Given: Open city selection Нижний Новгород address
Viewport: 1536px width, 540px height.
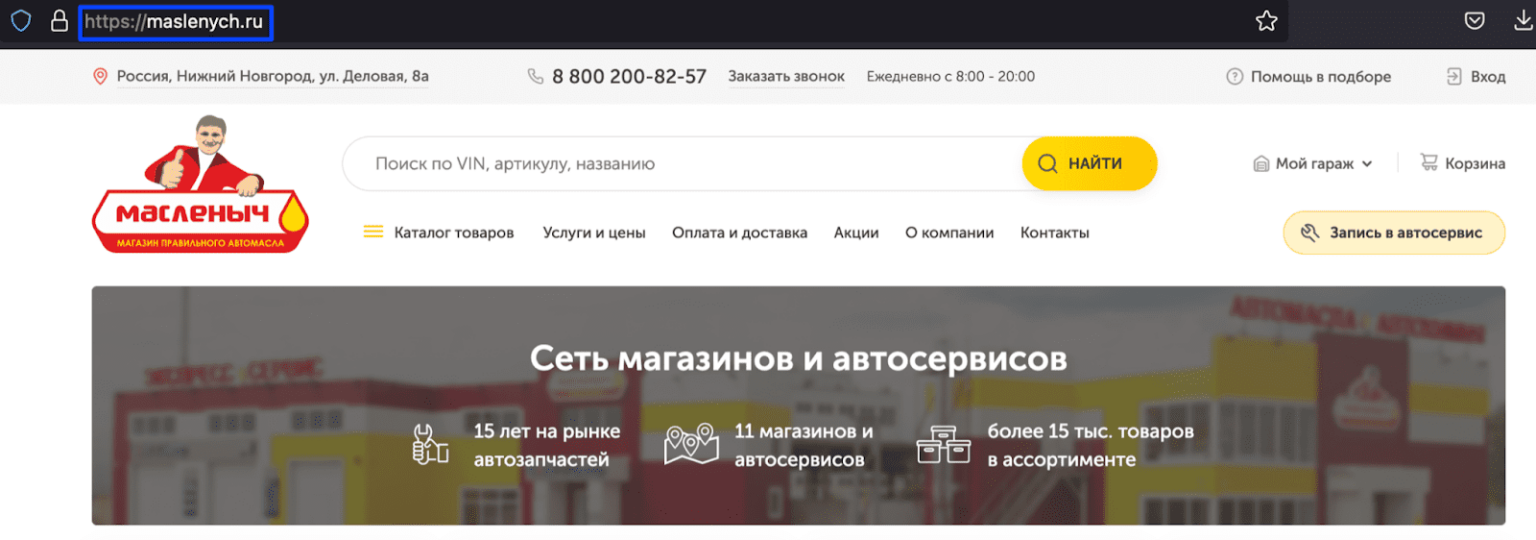Looking at the screenshot, I should (x=272, y=76).
